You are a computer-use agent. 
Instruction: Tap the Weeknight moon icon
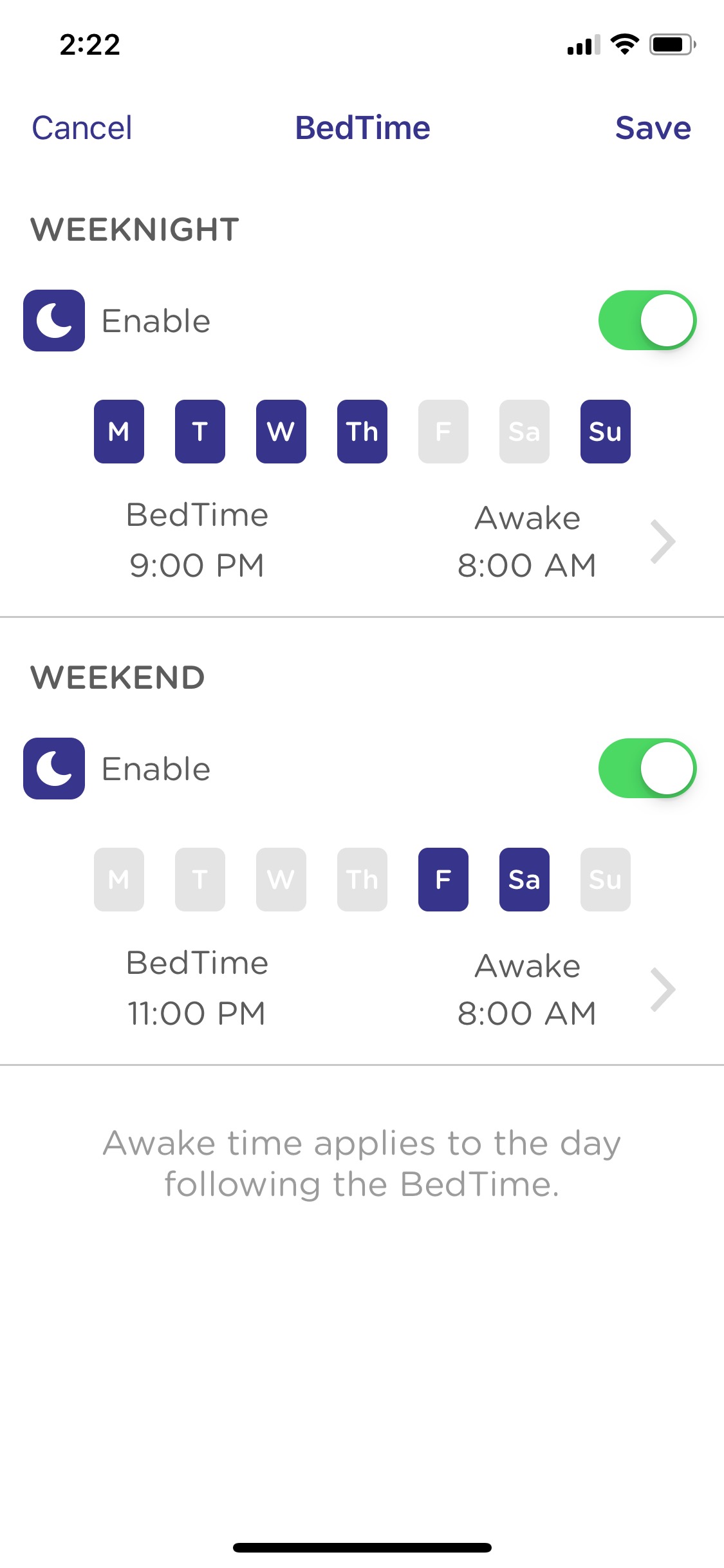click(54, 321)
